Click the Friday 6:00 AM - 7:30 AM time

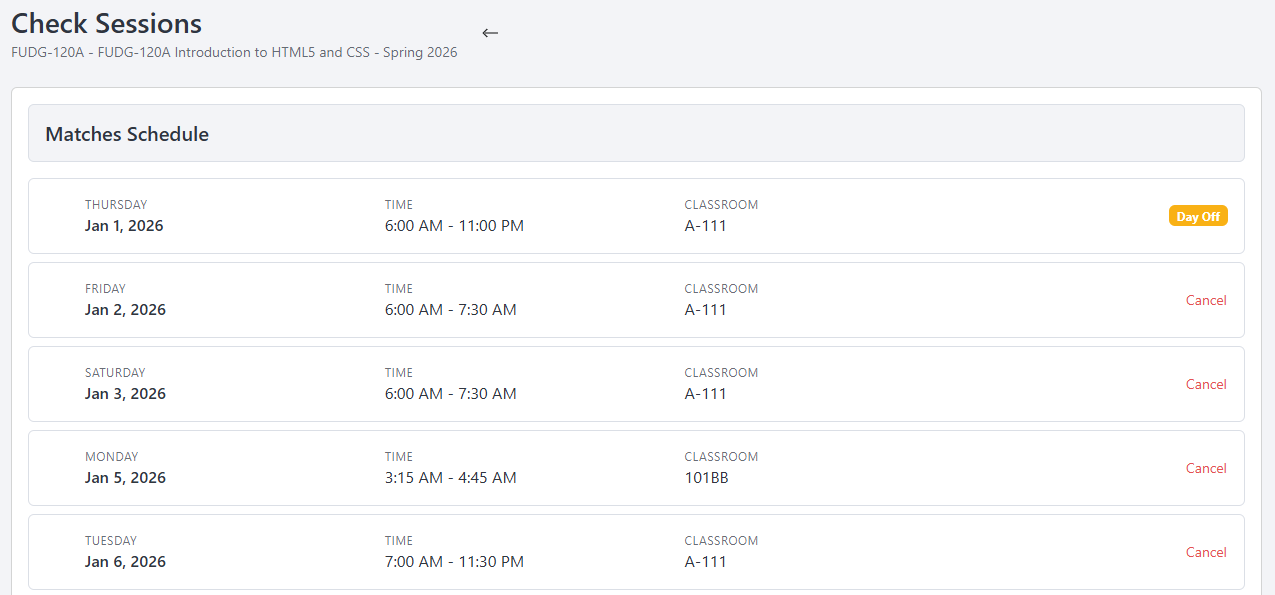tap(450, 310)
